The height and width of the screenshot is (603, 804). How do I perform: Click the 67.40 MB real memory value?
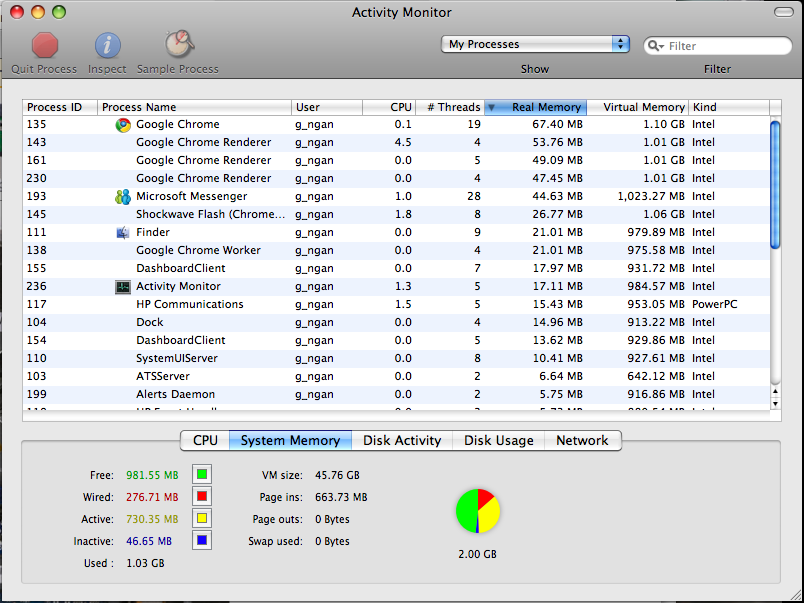pos(557,125)
